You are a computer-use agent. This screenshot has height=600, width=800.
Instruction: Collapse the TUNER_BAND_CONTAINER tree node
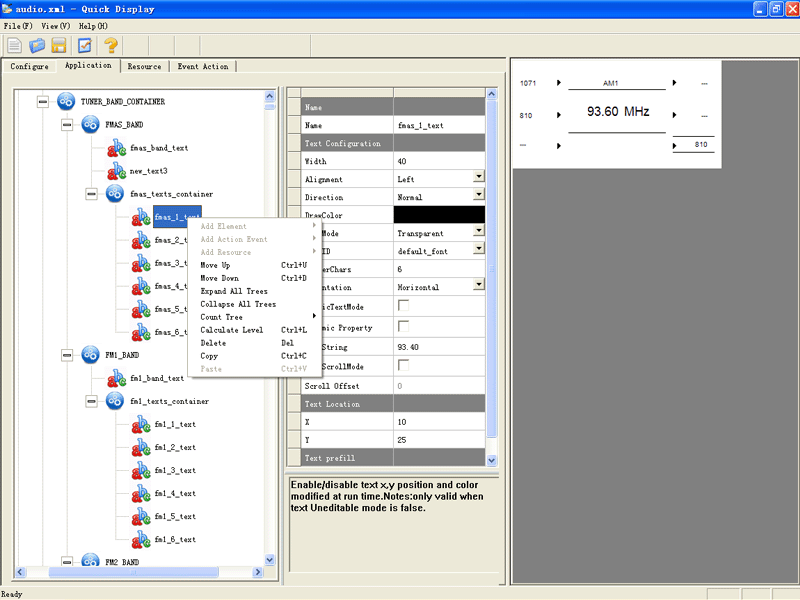click(42, 102)
